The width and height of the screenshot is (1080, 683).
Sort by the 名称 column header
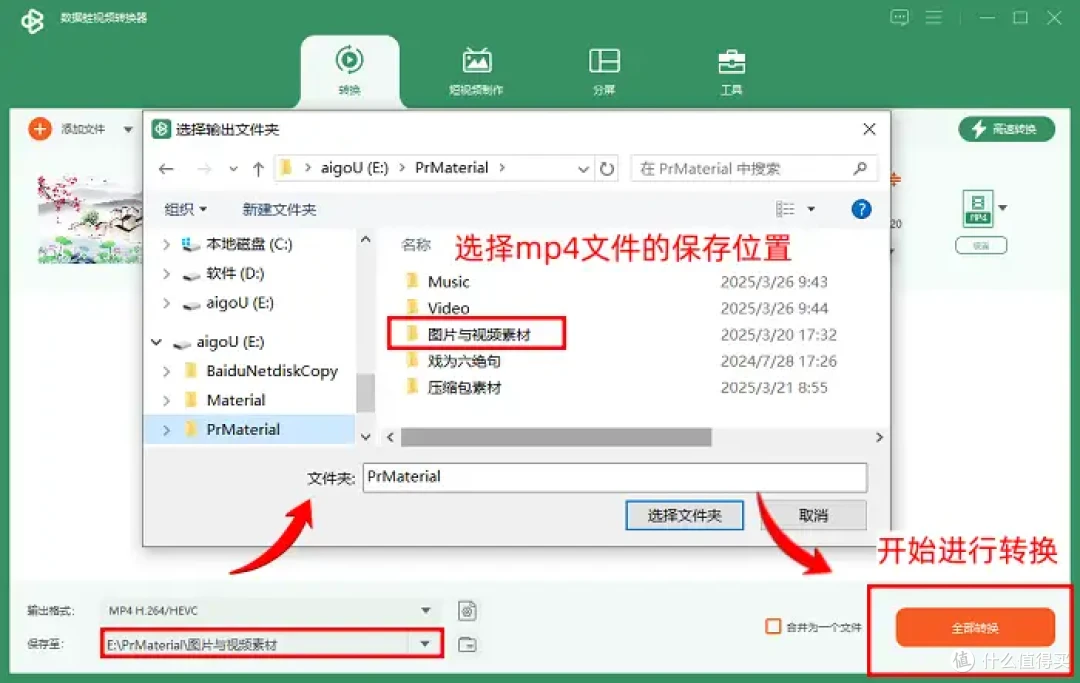[416, 244]
